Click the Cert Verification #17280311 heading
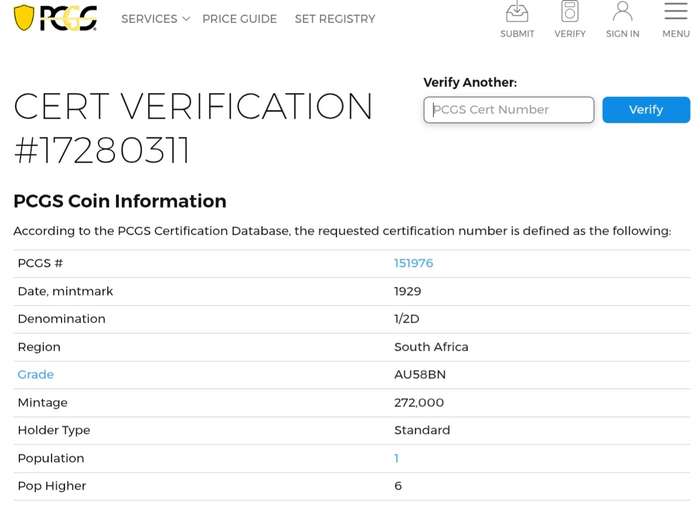 coord(193,128)
